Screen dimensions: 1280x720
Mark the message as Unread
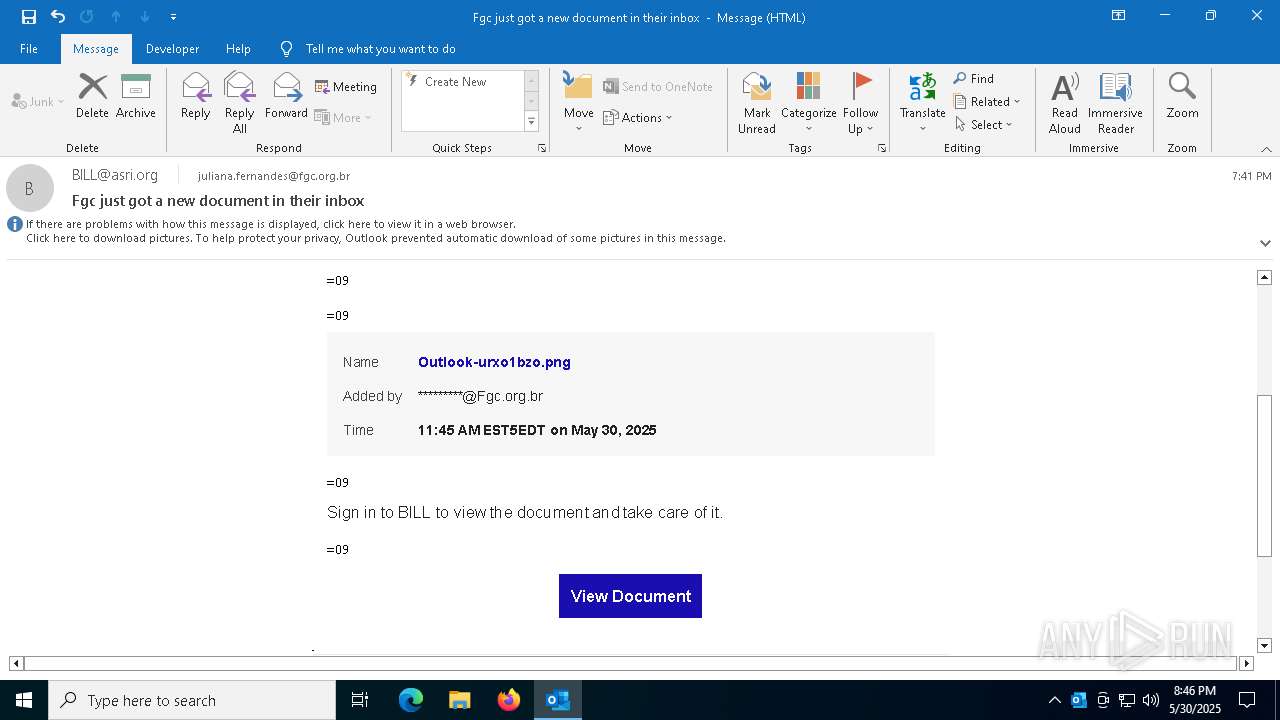coord(757,102)
